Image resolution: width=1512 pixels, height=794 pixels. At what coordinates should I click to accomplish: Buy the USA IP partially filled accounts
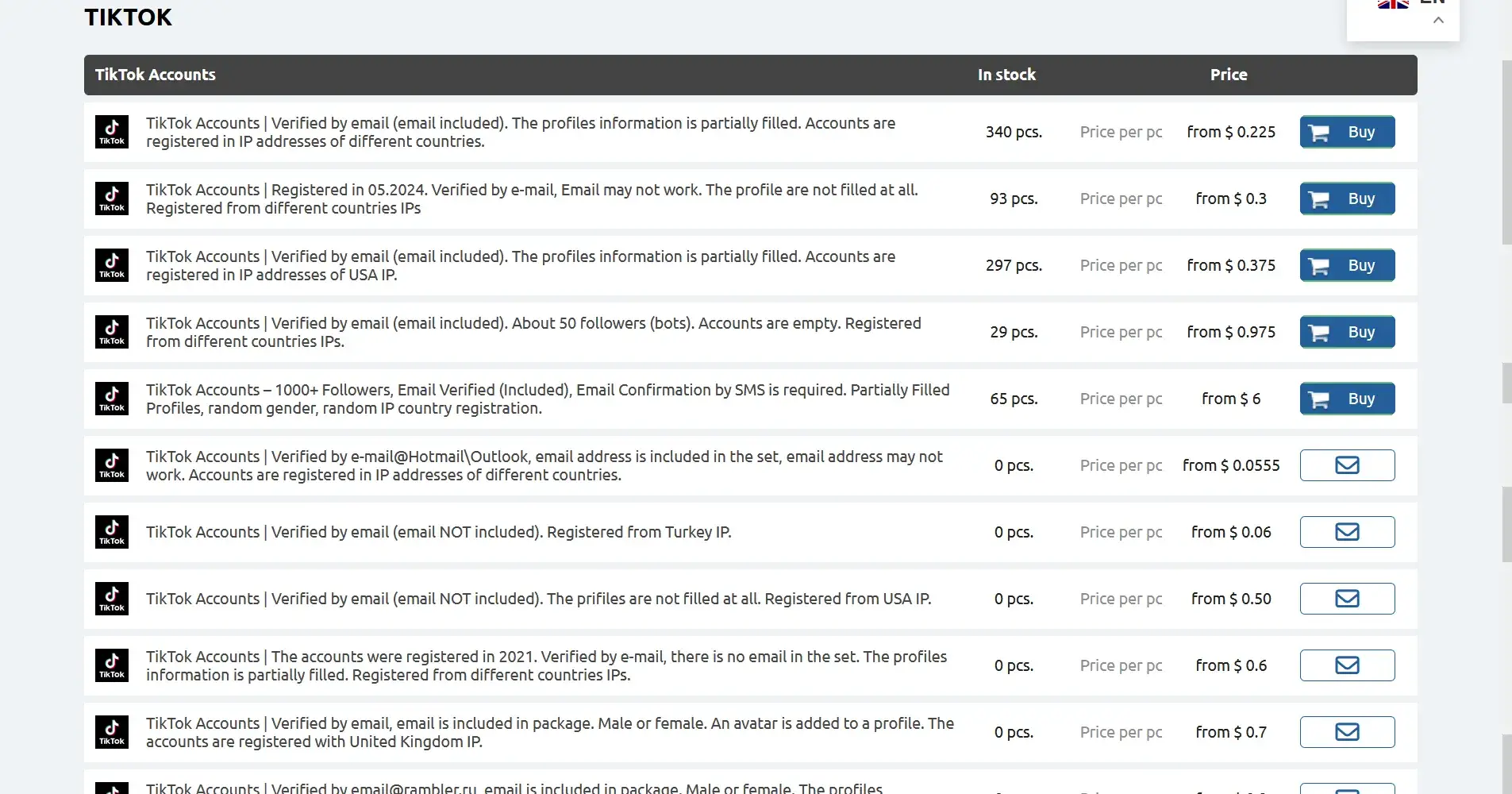[1347, 265]
